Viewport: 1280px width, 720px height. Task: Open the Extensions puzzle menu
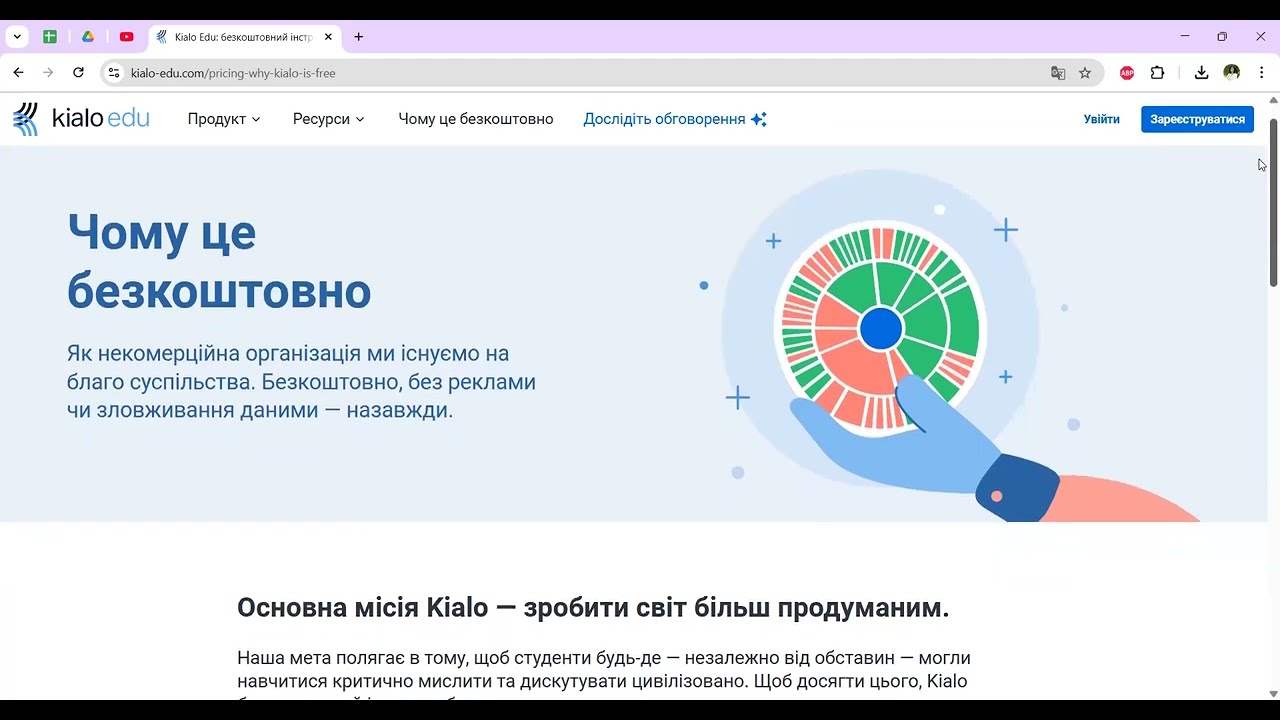pos(1158,73)
